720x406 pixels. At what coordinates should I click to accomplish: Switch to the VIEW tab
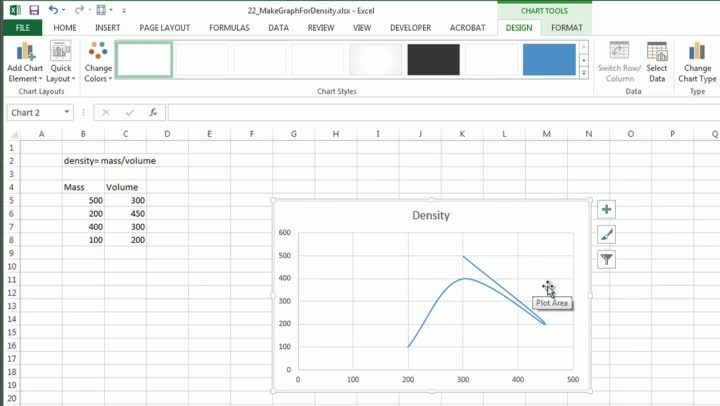coord(362,28)
